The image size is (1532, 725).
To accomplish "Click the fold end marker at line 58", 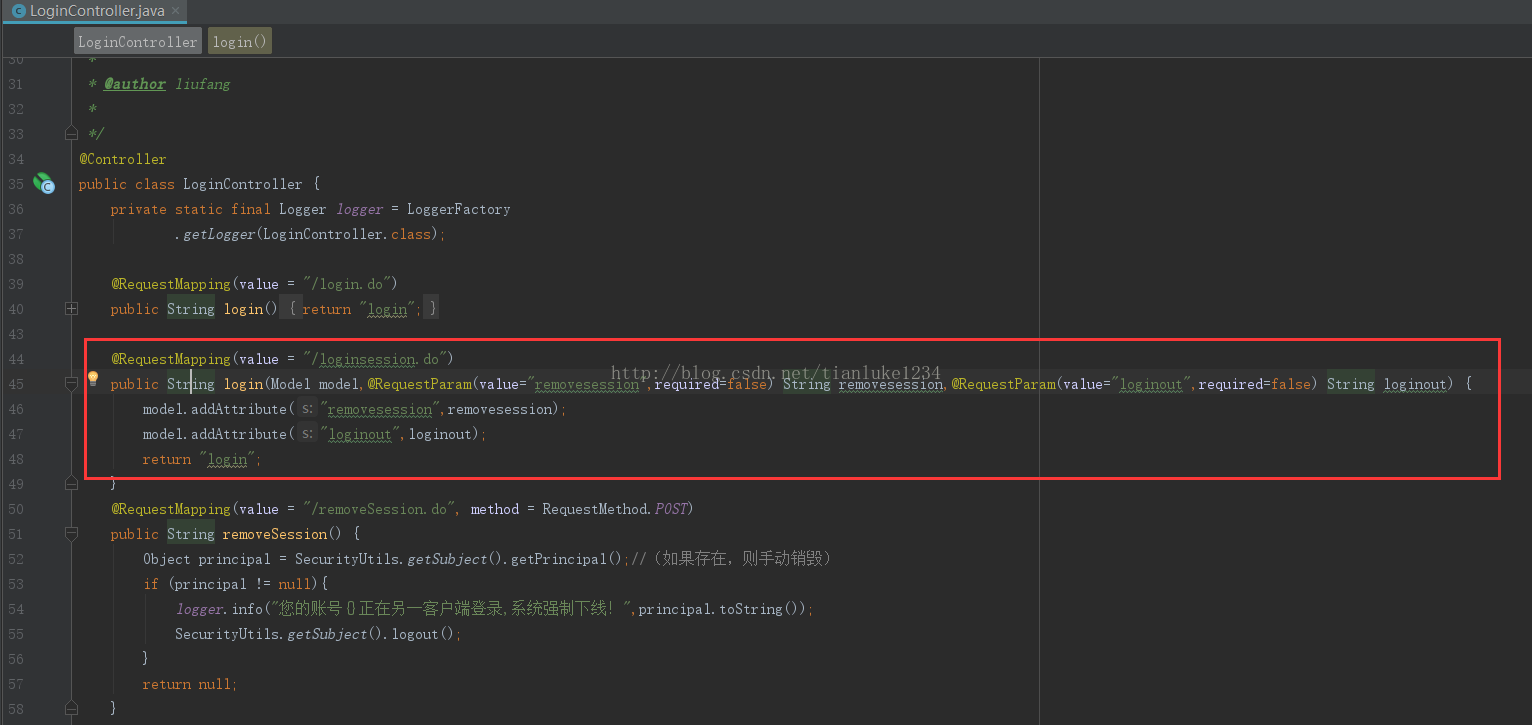I will (71, 708).
